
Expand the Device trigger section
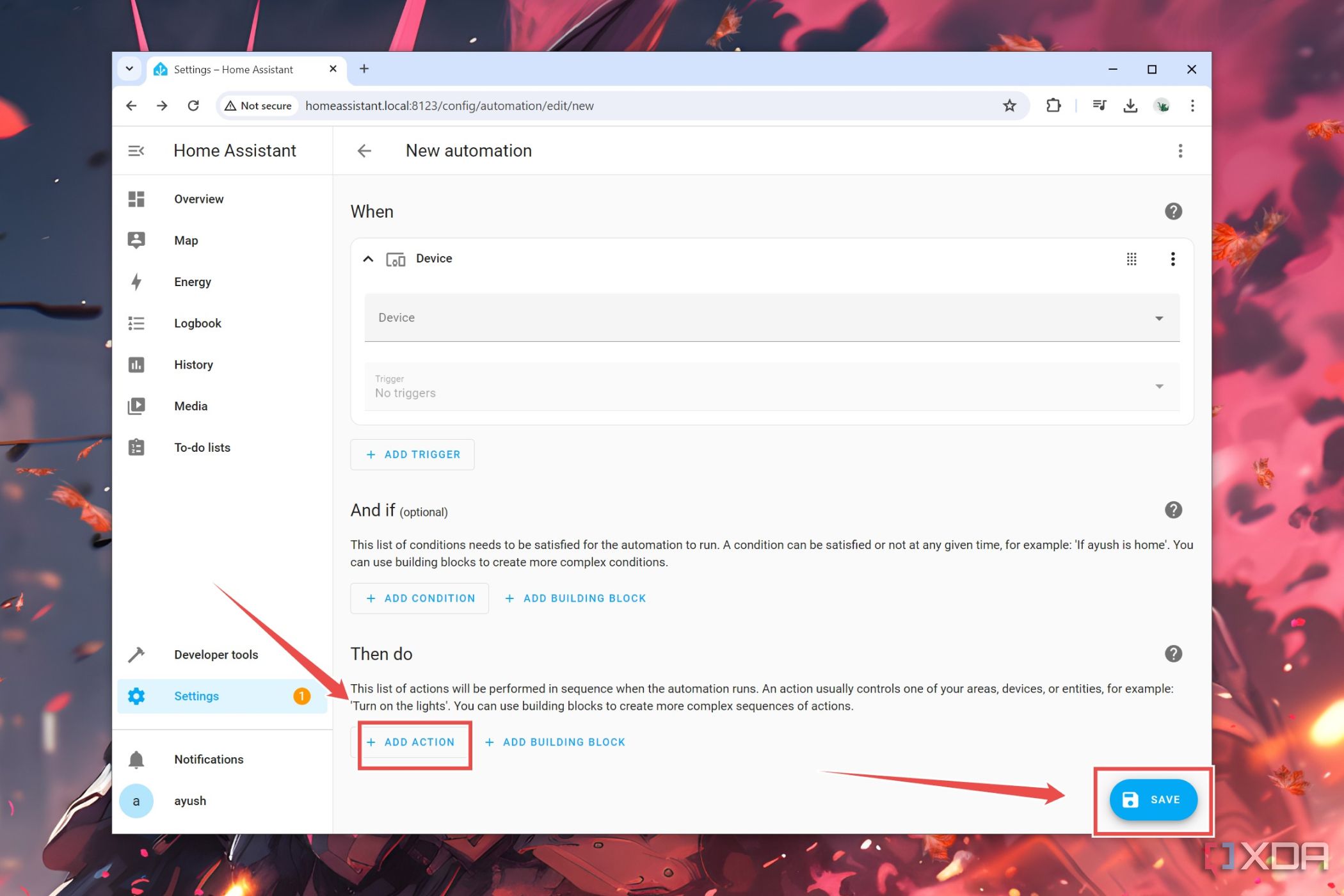tap(367, 258)
